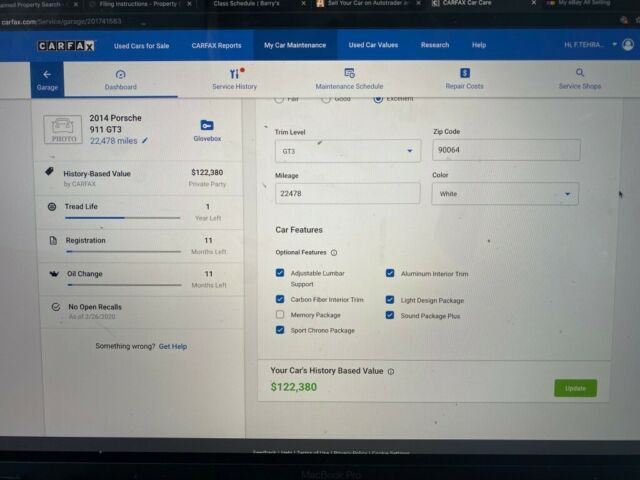The width and height of the screenshot is (640, 480).
Task: Click the Mileage input field
Action: (347, 193)
